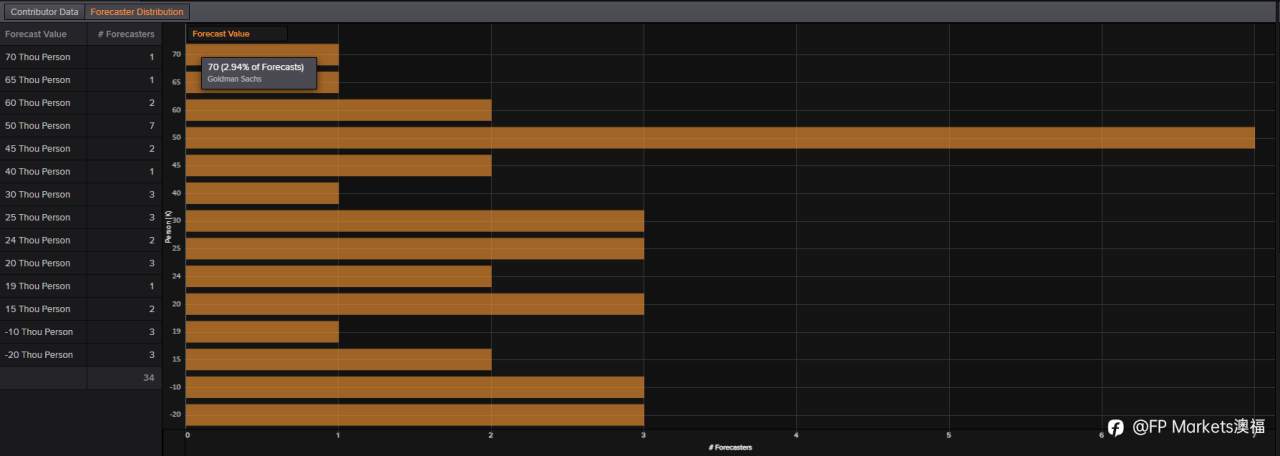Viewport: 1280px width, 456px height.
Task: Switch to the Contributor Data tab
Action: coord(44,12)
